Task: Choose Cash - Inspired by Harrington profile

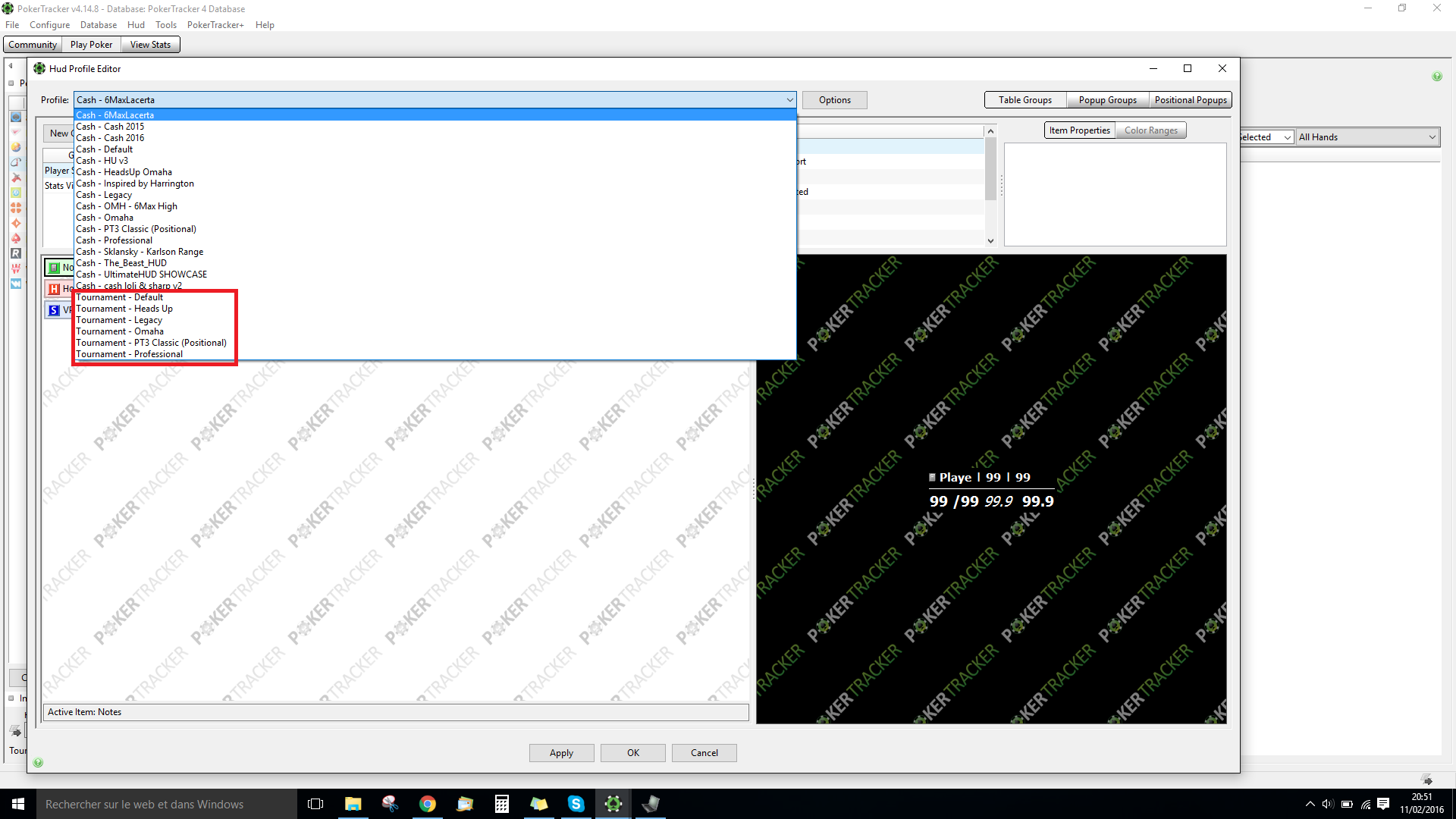Action: [x=435, y=184]
